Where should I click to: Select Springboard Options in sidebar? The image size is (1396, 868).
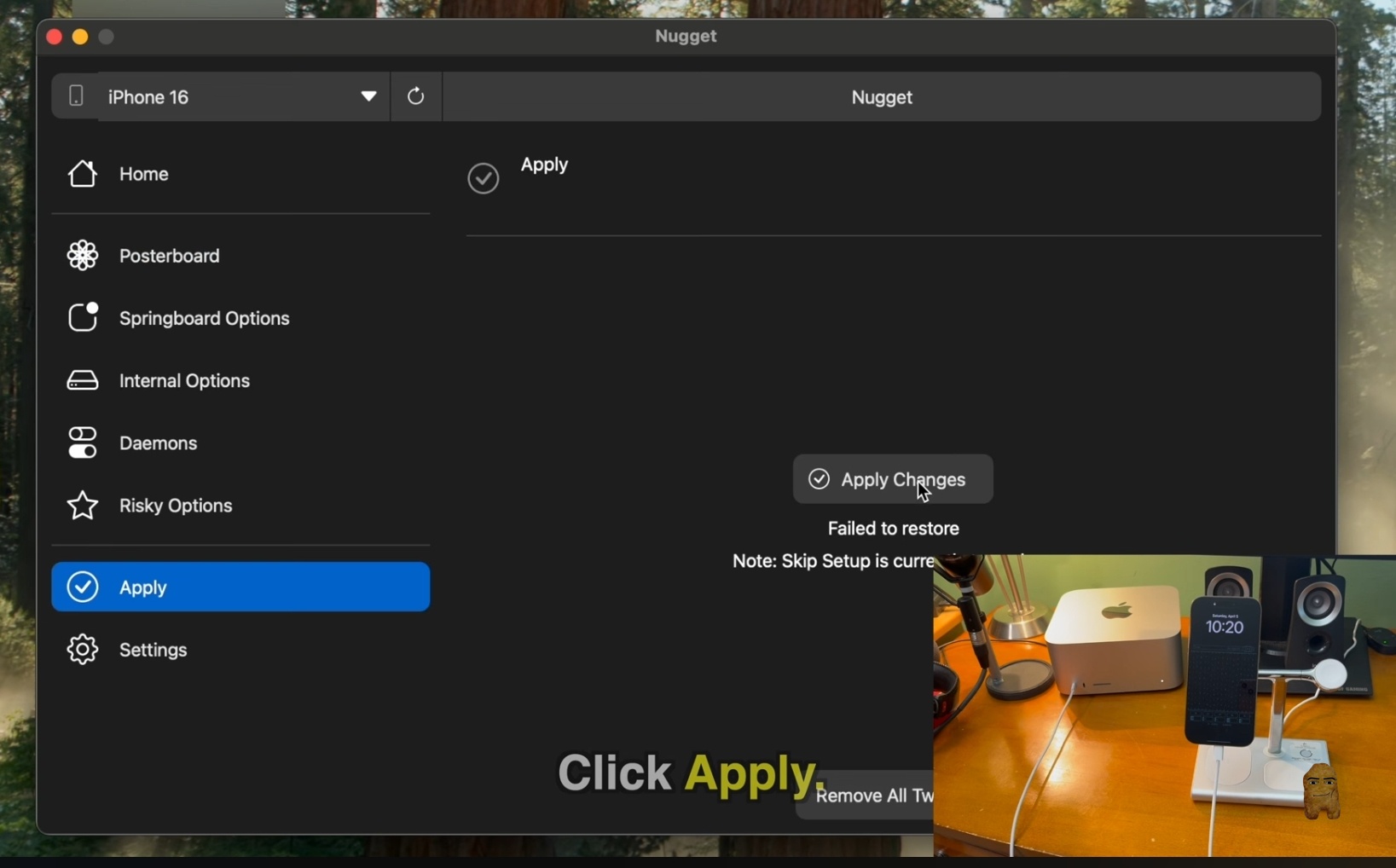click(240, 318)
